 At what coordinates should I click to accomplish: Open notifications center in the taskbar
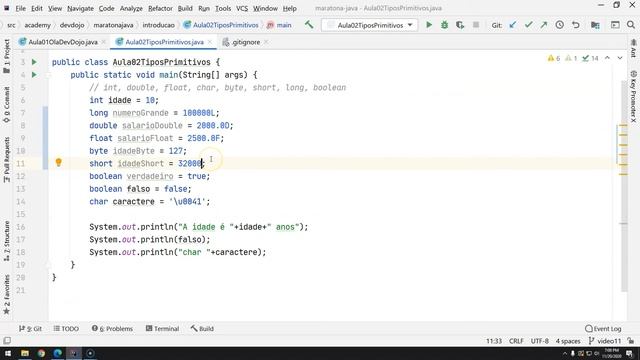630,353
